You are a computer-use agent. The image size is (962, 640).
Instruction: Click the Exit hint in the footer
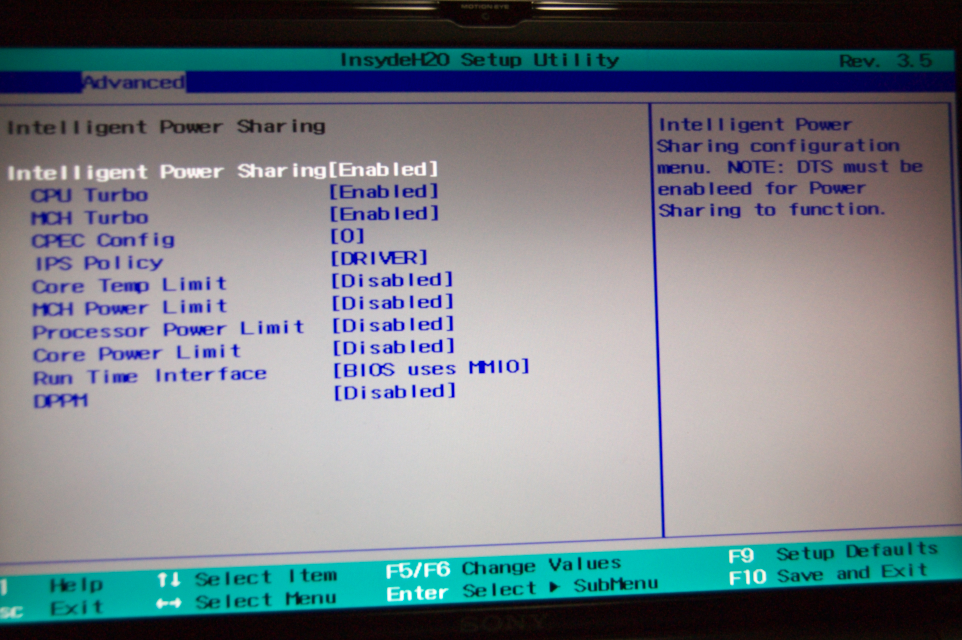[76, 607]
